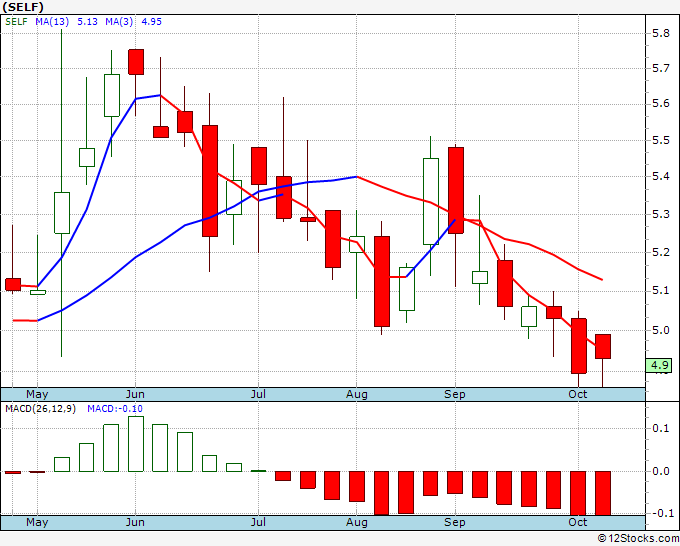Click Sep on the price chart axis

(454, 394)
